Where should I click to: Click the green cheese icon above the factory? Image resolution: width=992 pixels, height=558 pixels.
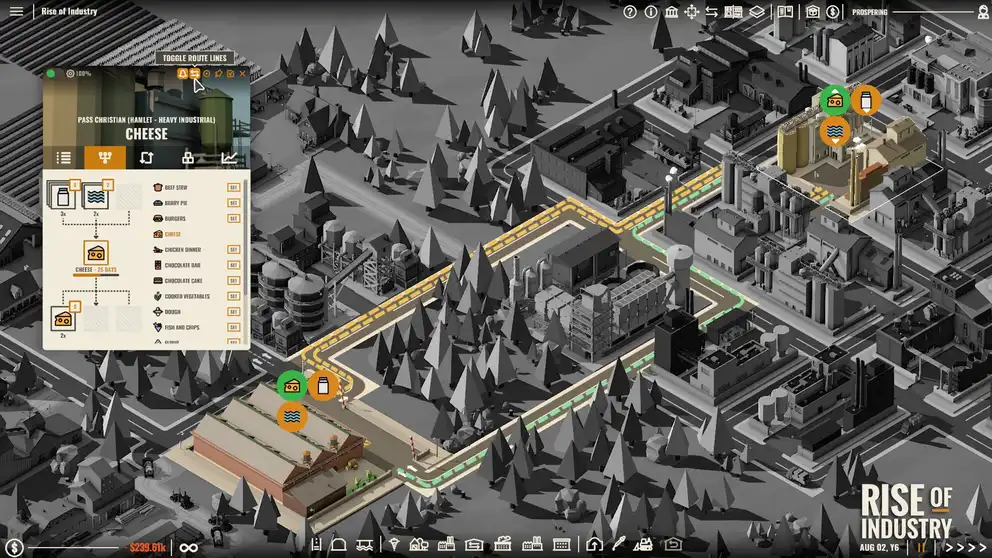pyautogui.click(x=834, y=100)
